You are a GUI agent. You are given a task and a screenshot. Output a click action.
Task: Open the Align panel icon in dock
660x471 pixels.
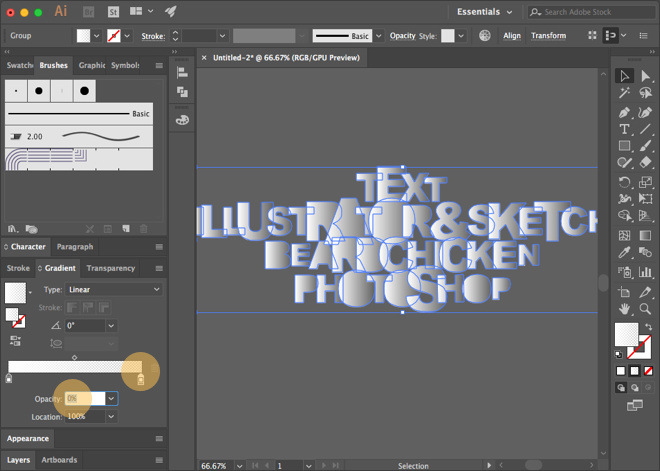tap(182, 72)
